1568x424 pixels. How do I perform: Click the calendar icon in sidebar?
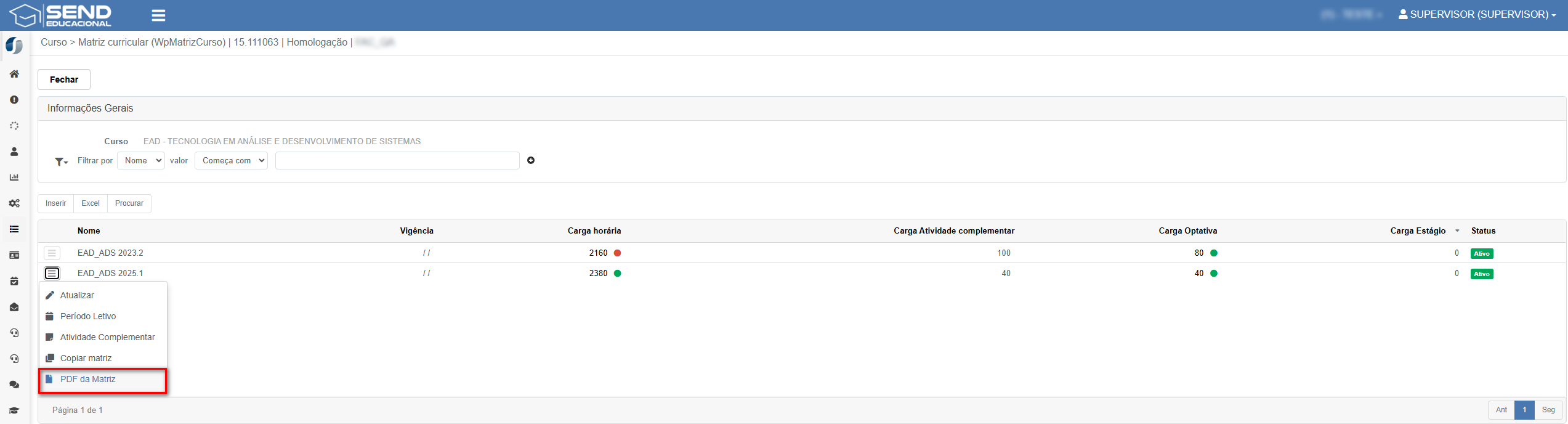(x=14, y=281)
